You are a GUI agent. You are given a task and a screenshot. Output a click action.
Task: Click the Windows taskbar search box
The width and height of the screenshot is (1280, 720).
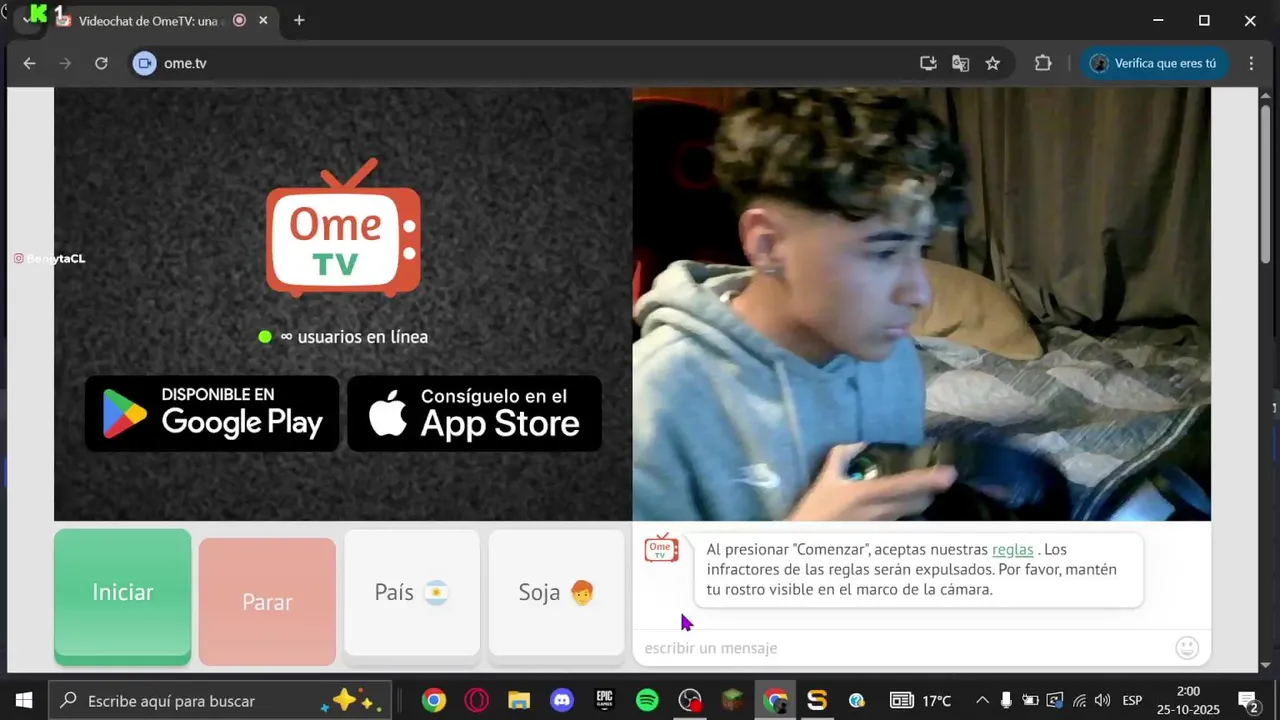[219, 701]
